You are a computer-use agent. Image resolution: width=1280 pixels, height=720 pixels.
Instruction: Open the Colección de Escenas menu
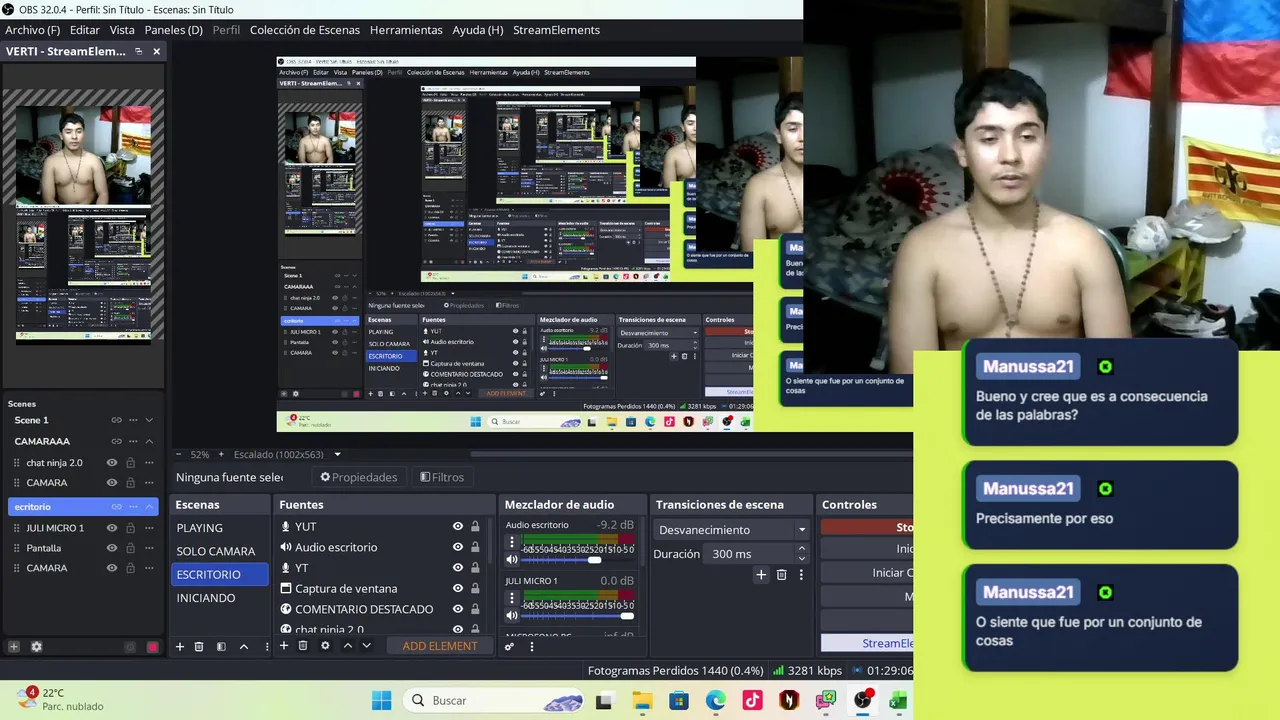click(305, 30)
